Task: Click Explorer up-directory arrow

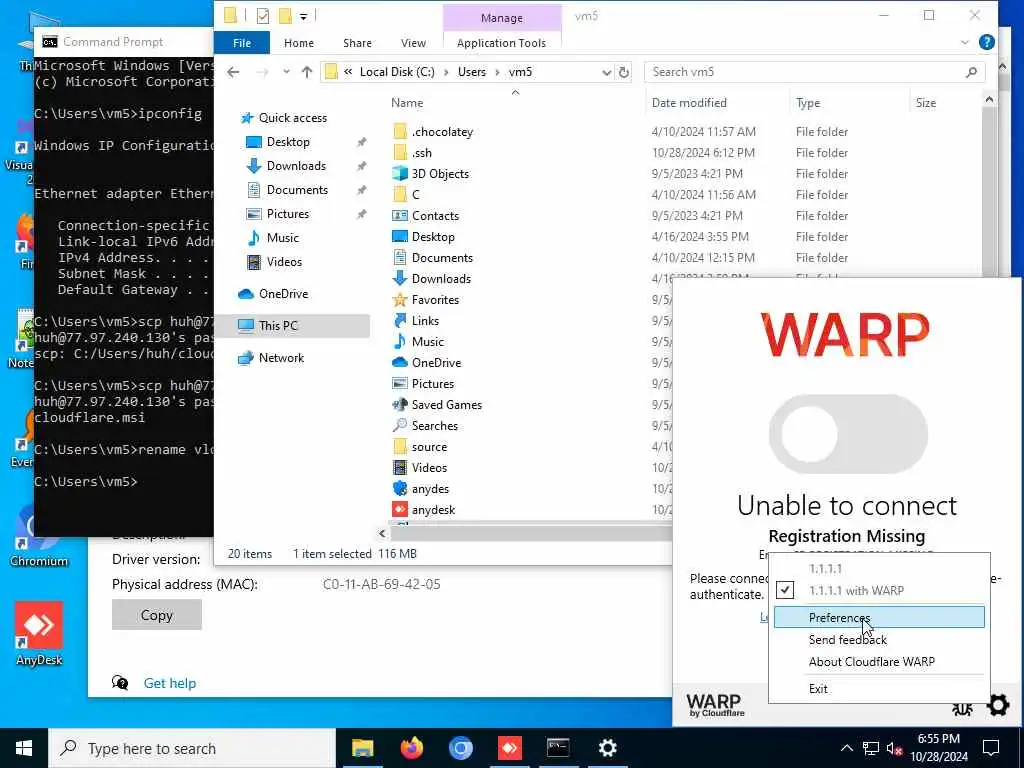Action: (306, 72)
